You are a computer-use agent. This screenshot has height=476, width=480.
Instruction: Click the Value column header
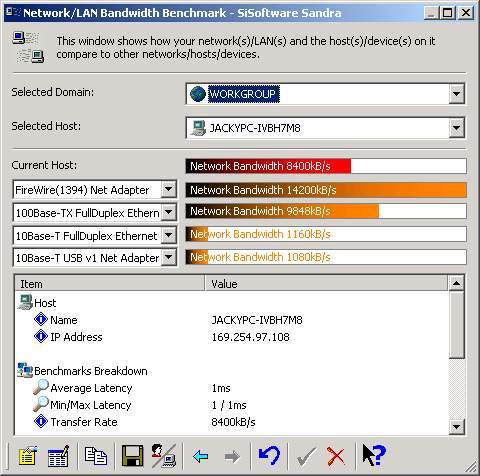click(x=326, y=284)
